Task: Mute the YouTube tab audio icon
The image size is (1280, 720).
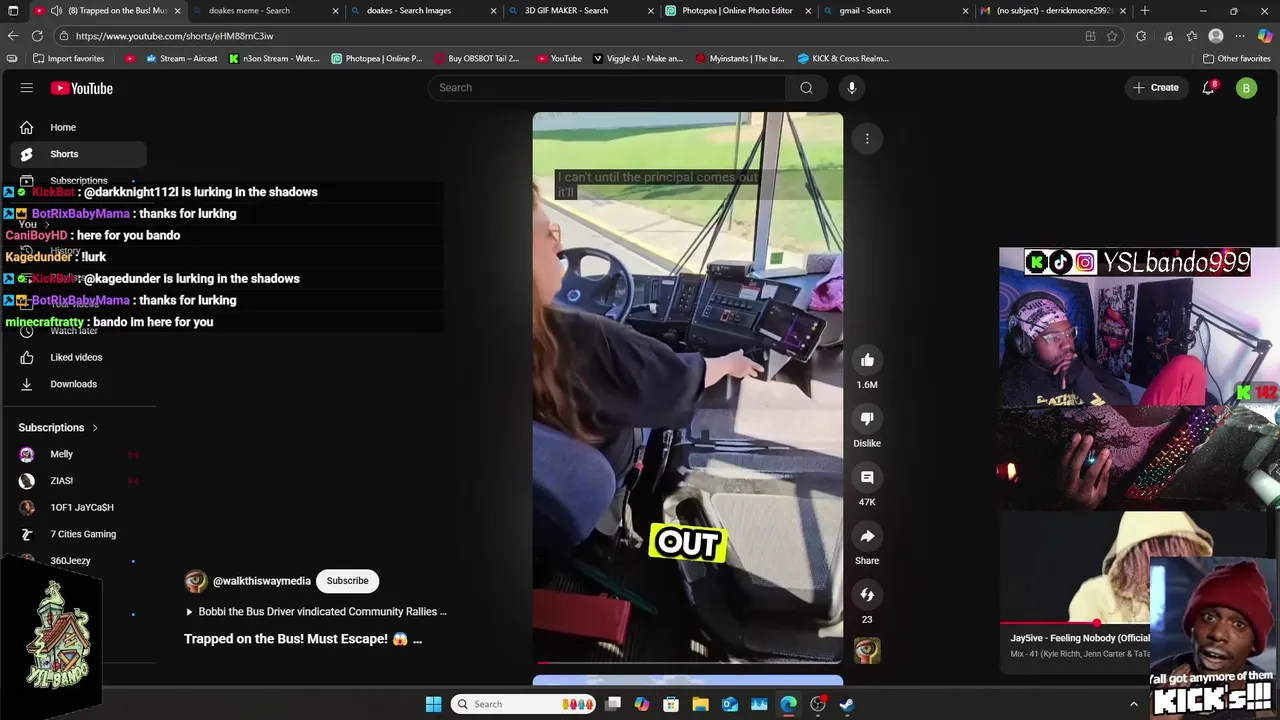Action: click(56, 11)
